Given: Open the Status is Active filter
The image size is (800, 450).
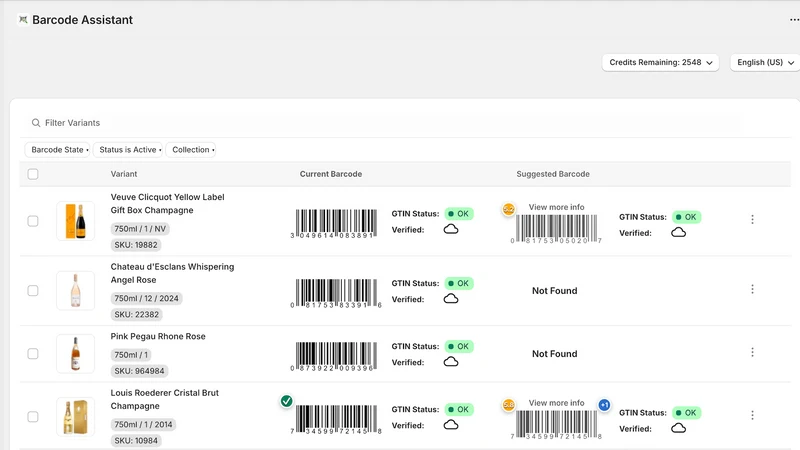Looking at the screenshot, I should 128,149.
